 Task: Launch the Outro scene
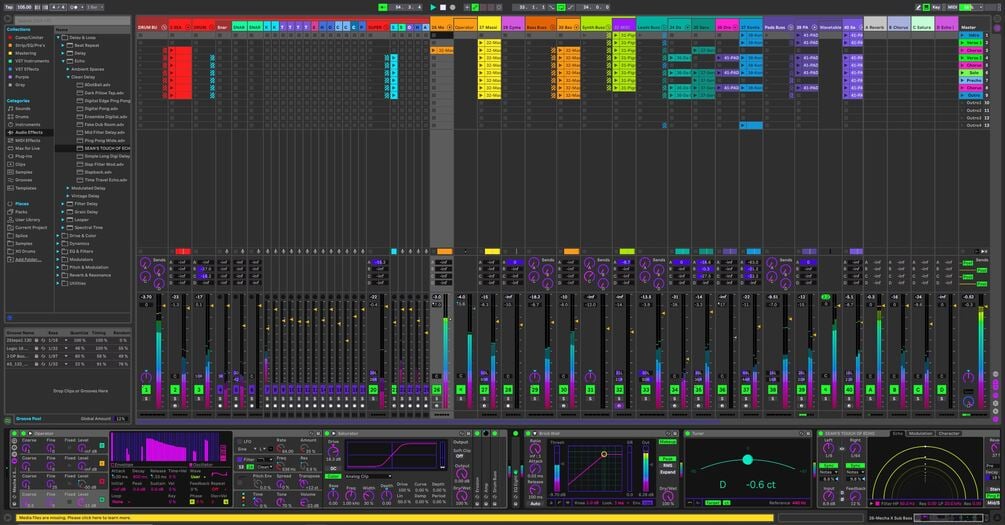(970, 96)
